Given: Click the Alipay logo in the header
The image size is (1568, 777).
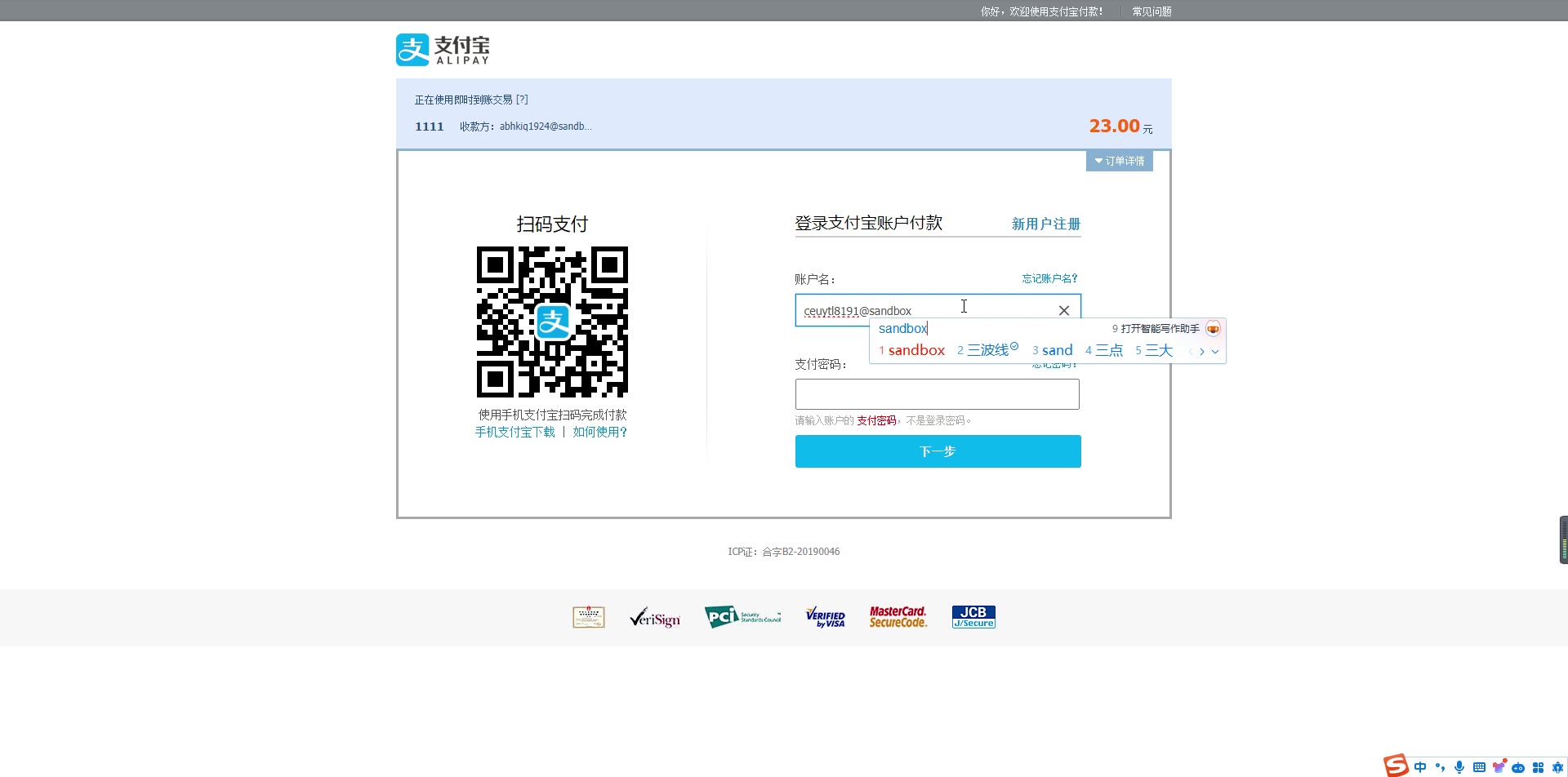Looking at the screenshot, I should click(443, 50).
